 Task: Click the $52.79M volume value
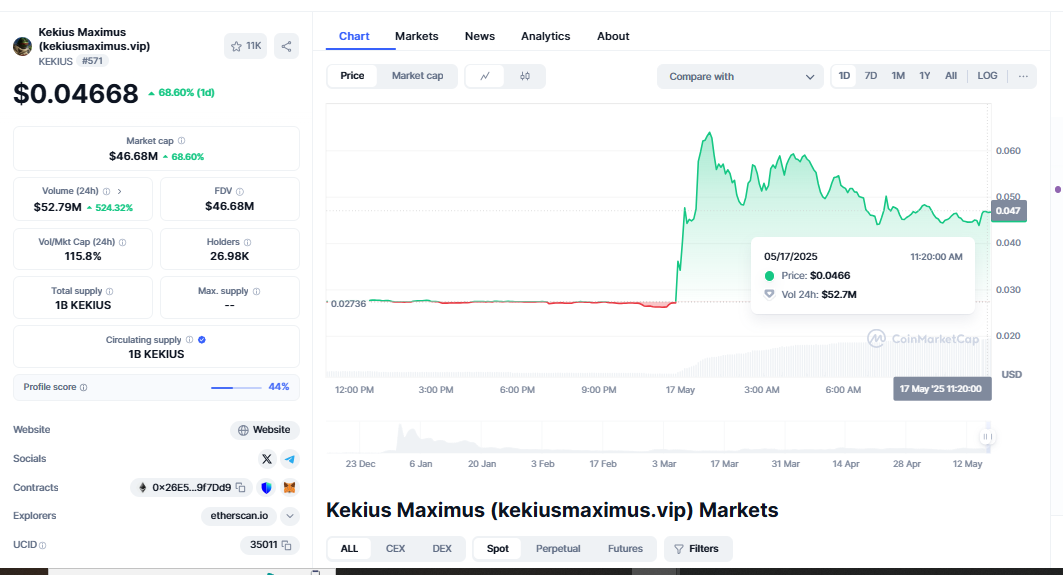click(58, 207)
